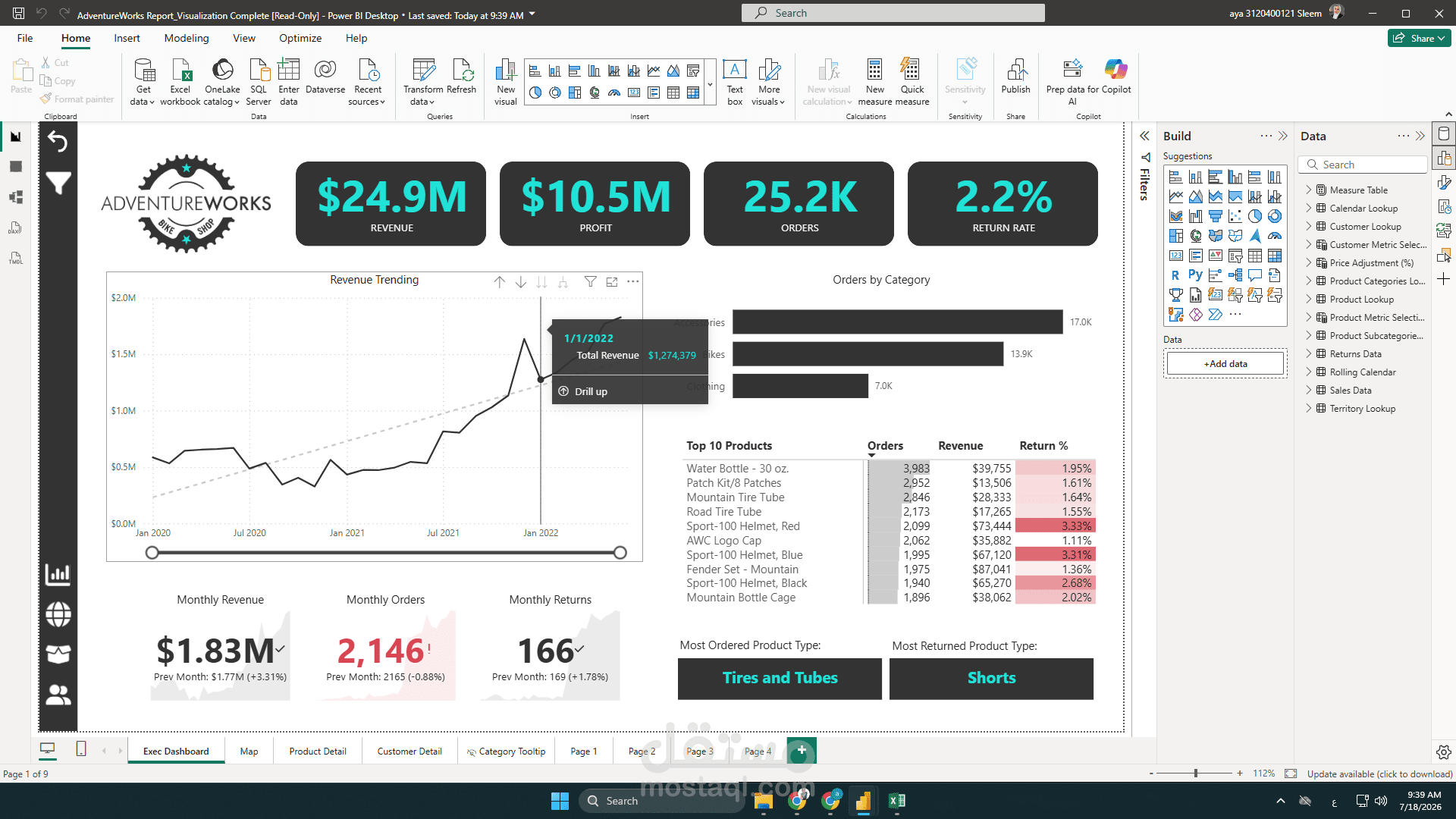Screen dimensions: 1456x819
Task: Switch to the Product Detail page tab
Action: click(318, 752)
